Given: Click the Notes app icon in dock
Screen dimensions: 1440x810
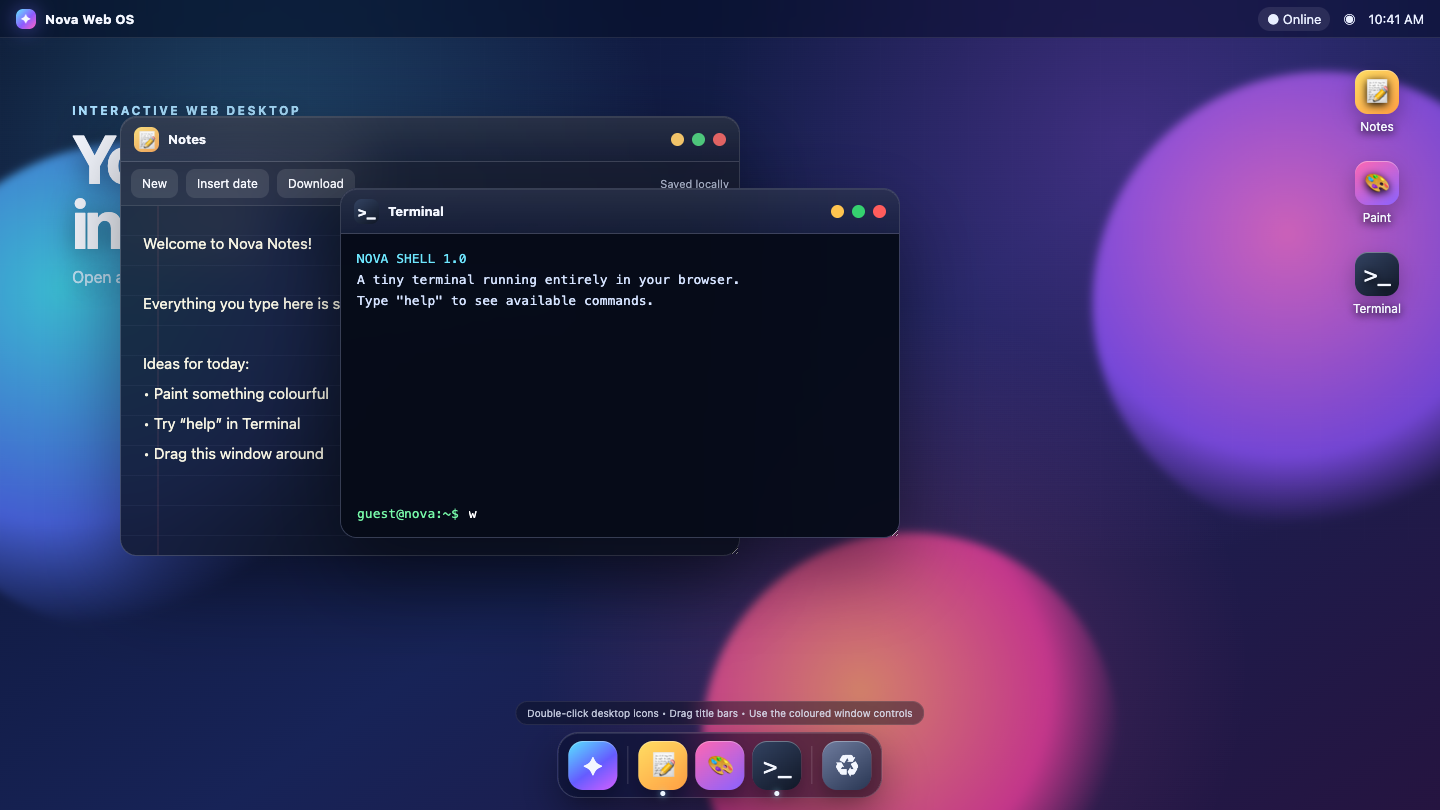Looking at the screenshot, I should point(663,766).
